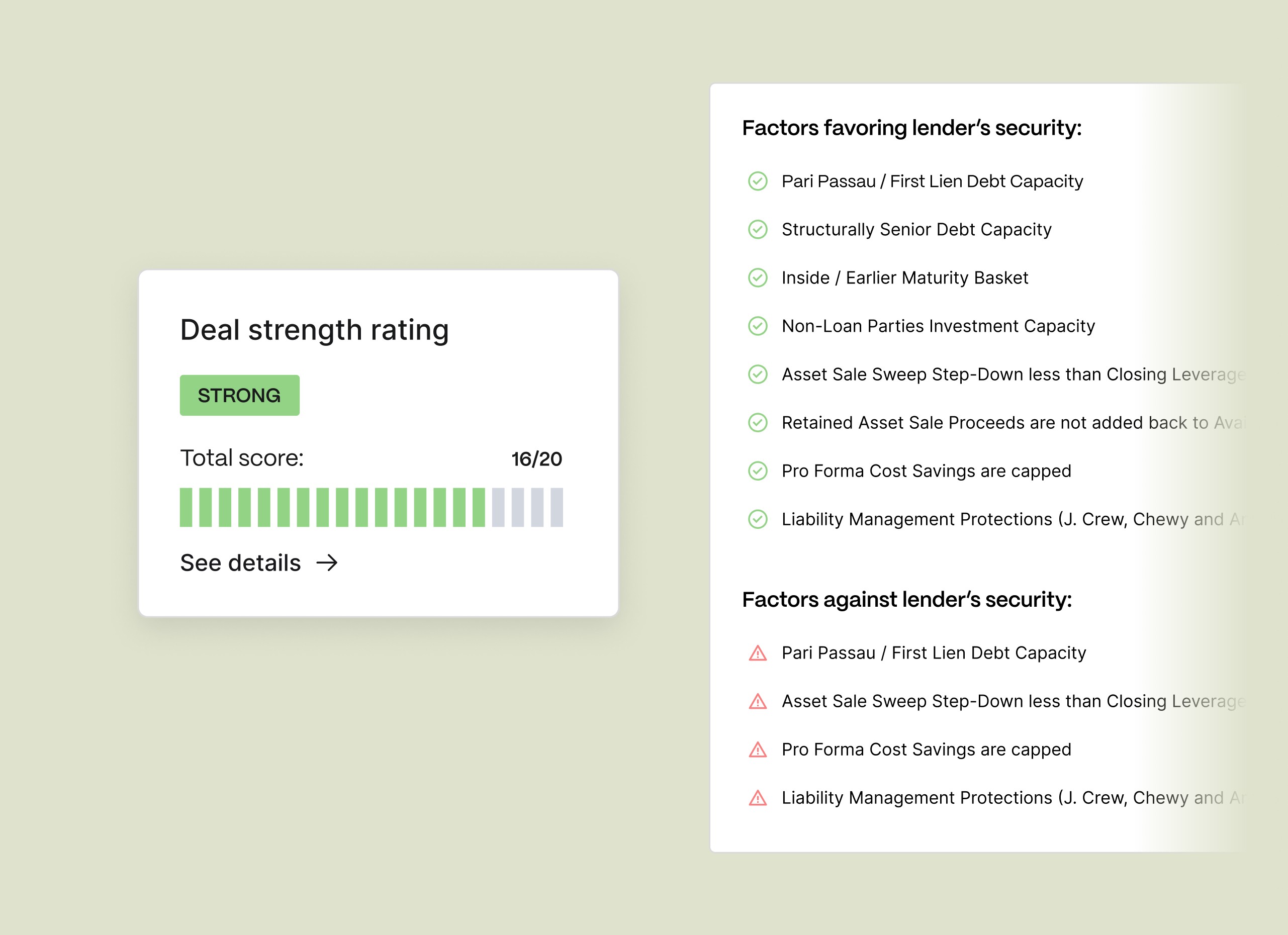1288x935 pixels.
Task: Click green check icon beside Structurally Senior Debt Capacity
Action: (x=758, y=229)
